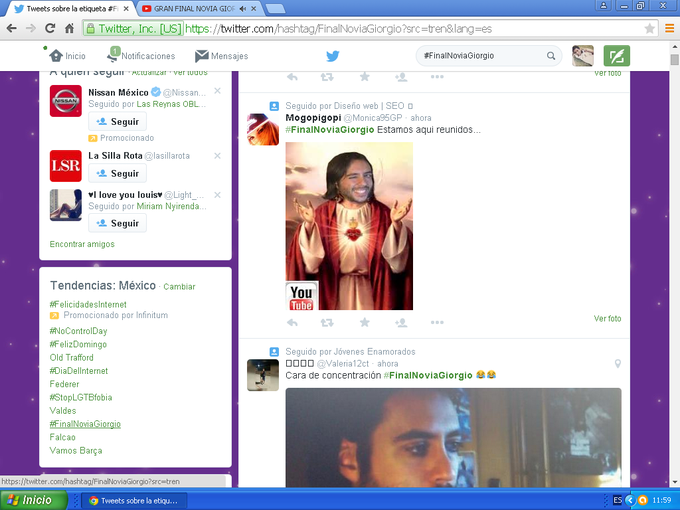Screen dimensions: 680x510
Task: Expand hidden tray icons arrow
Action: [x=630, y=500]
